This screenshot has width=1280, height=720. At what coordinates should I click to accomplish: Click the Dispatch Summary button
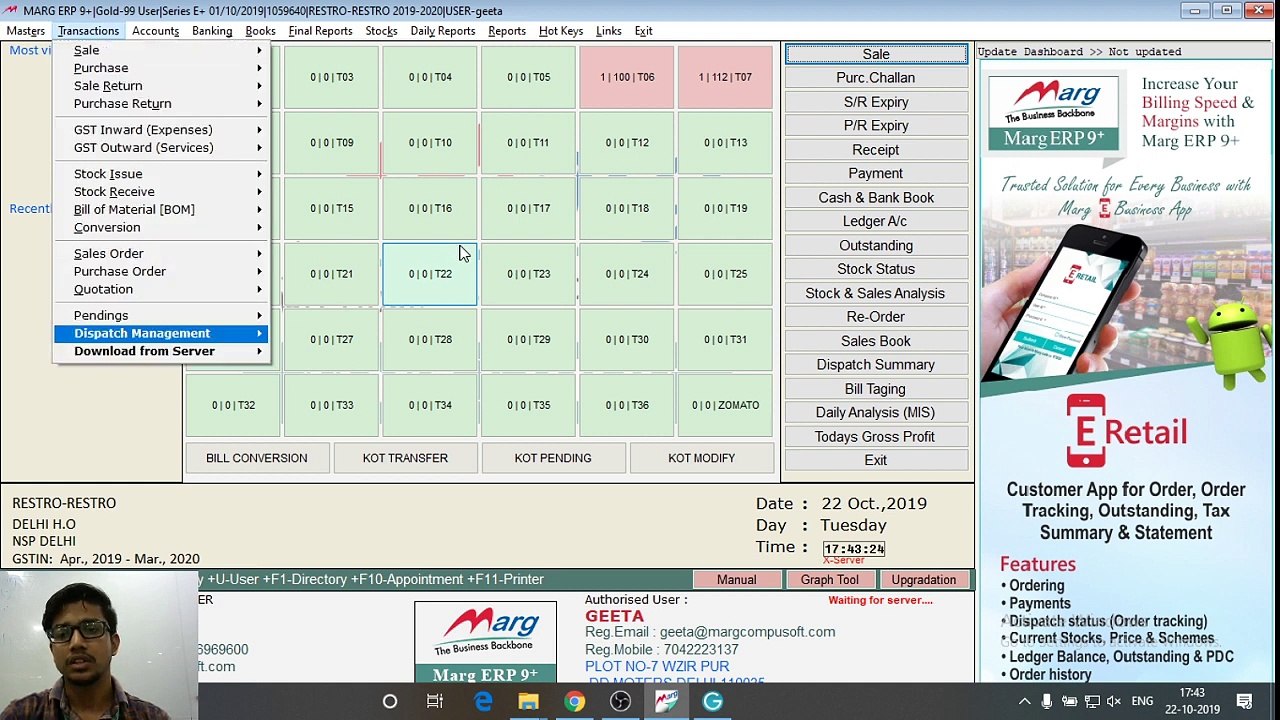(x=876, y=365)
